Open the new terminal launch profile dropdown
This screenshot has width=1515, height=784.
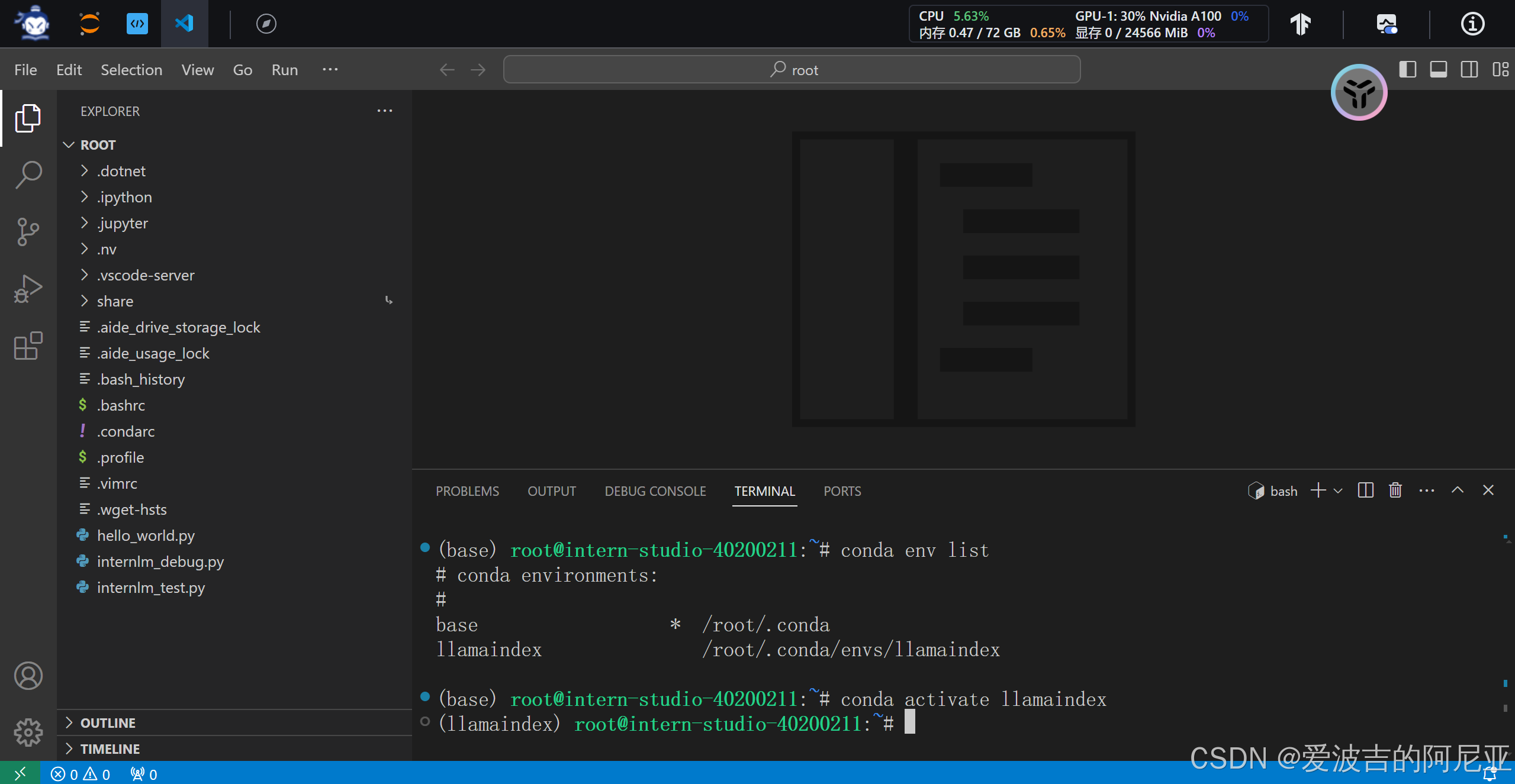1338,491
